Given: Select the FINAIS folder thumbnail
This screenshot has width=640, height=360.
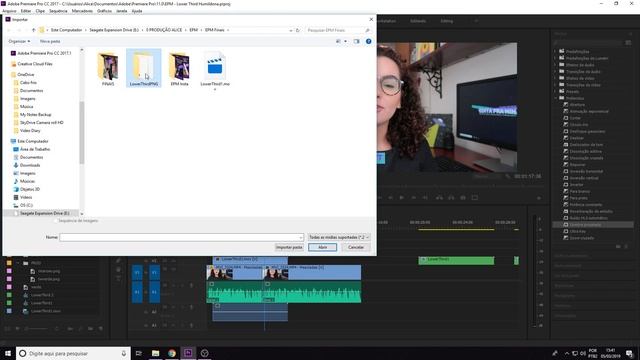Looking at the screenshot, I should [108, 69].
